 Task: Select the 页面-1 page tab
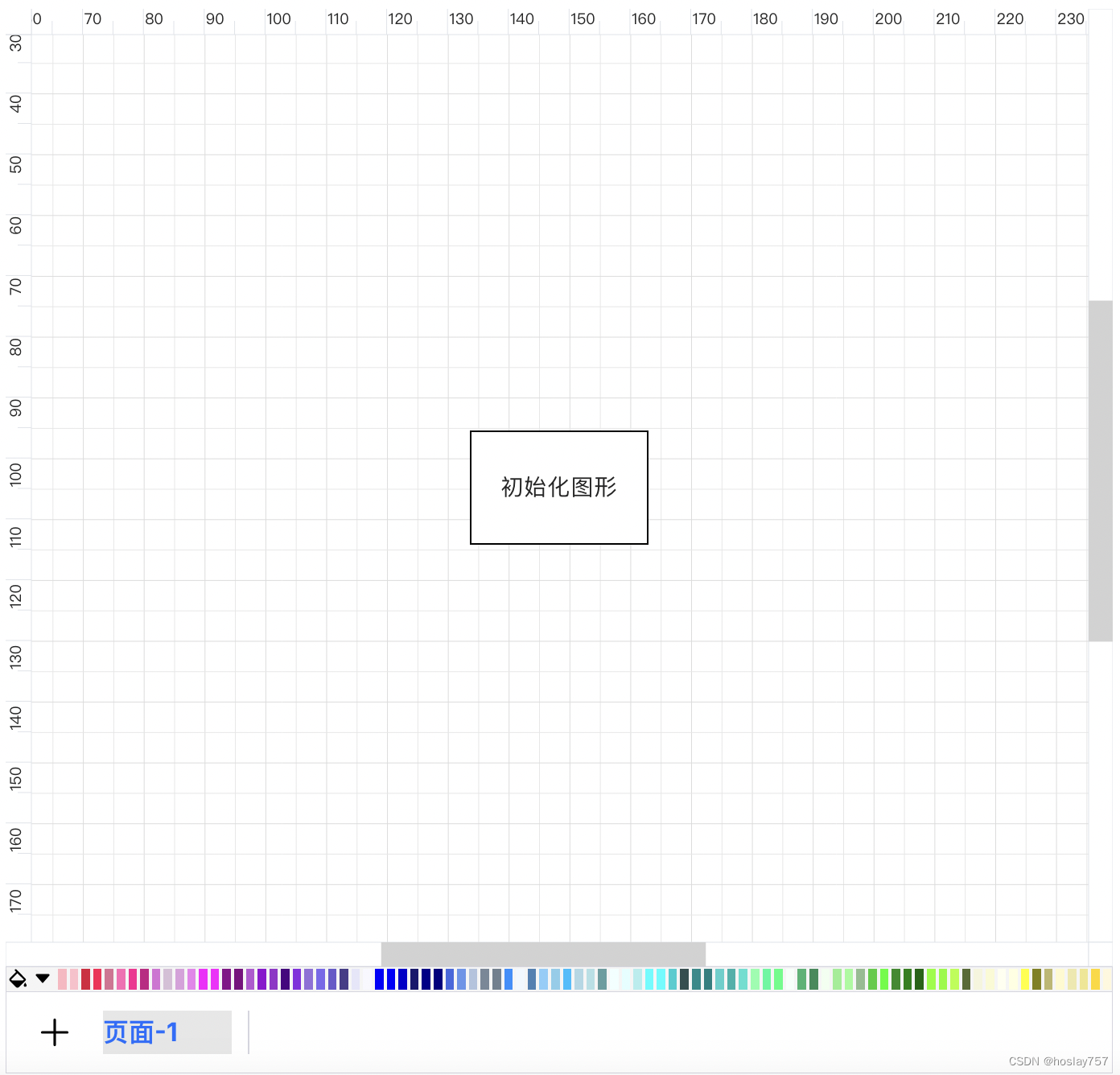(x=167, y=1032)
